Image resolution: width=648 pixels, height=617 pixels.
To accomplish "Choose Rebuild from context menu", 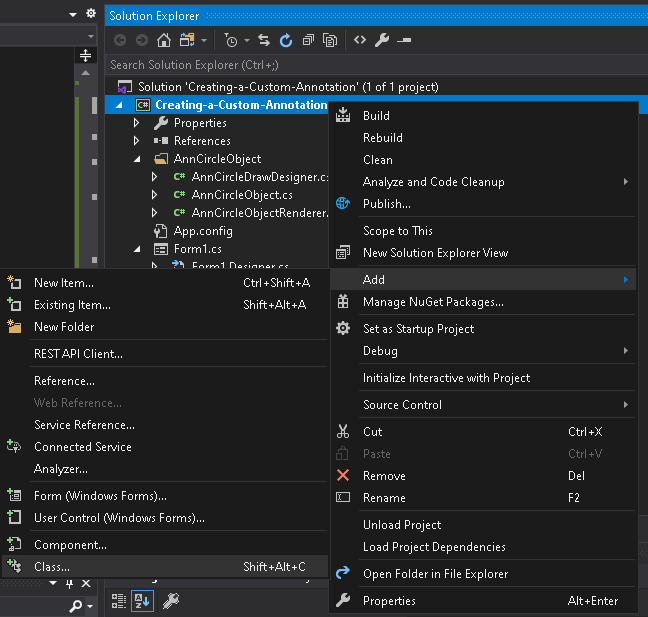I will click(x=483, y=138).
